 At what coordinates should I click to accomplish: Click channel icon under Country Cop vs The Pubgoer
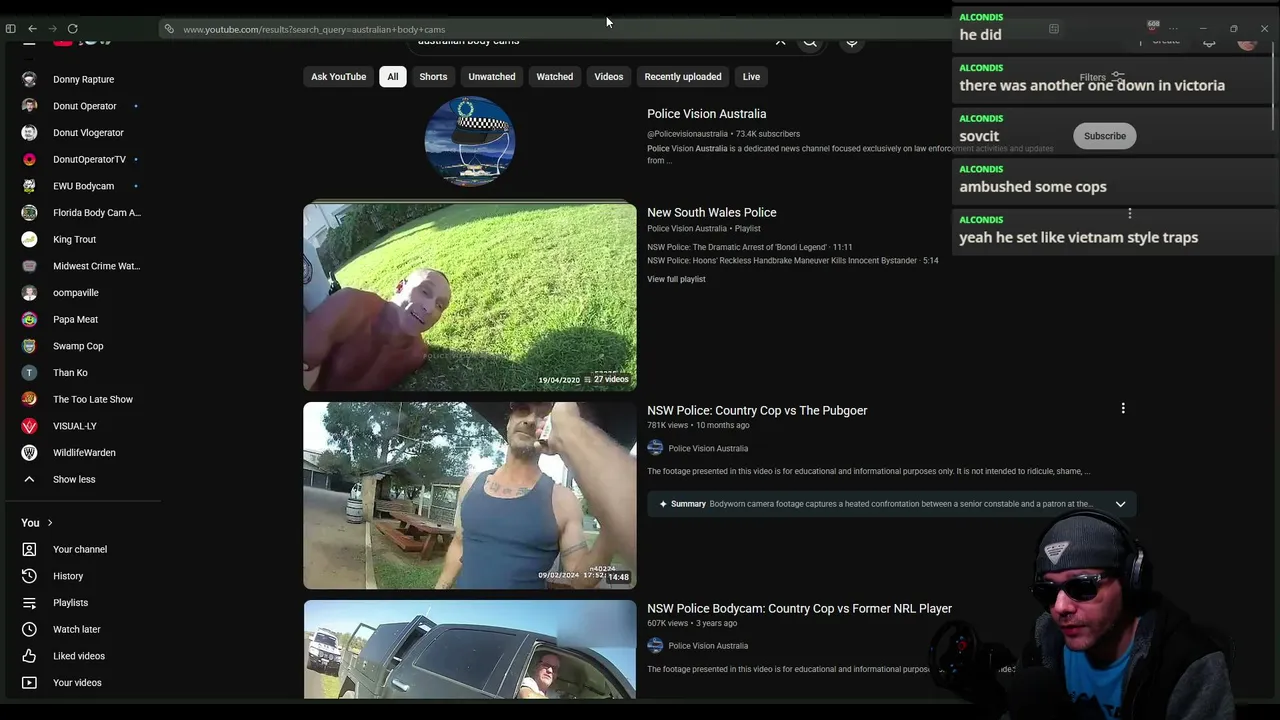tap(655, 448)
